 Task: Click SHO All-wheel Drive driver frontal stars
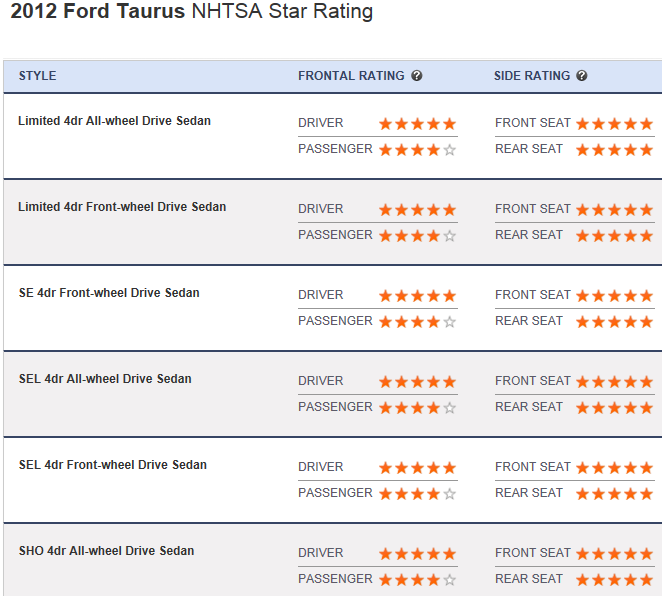[x=417, y=554]
